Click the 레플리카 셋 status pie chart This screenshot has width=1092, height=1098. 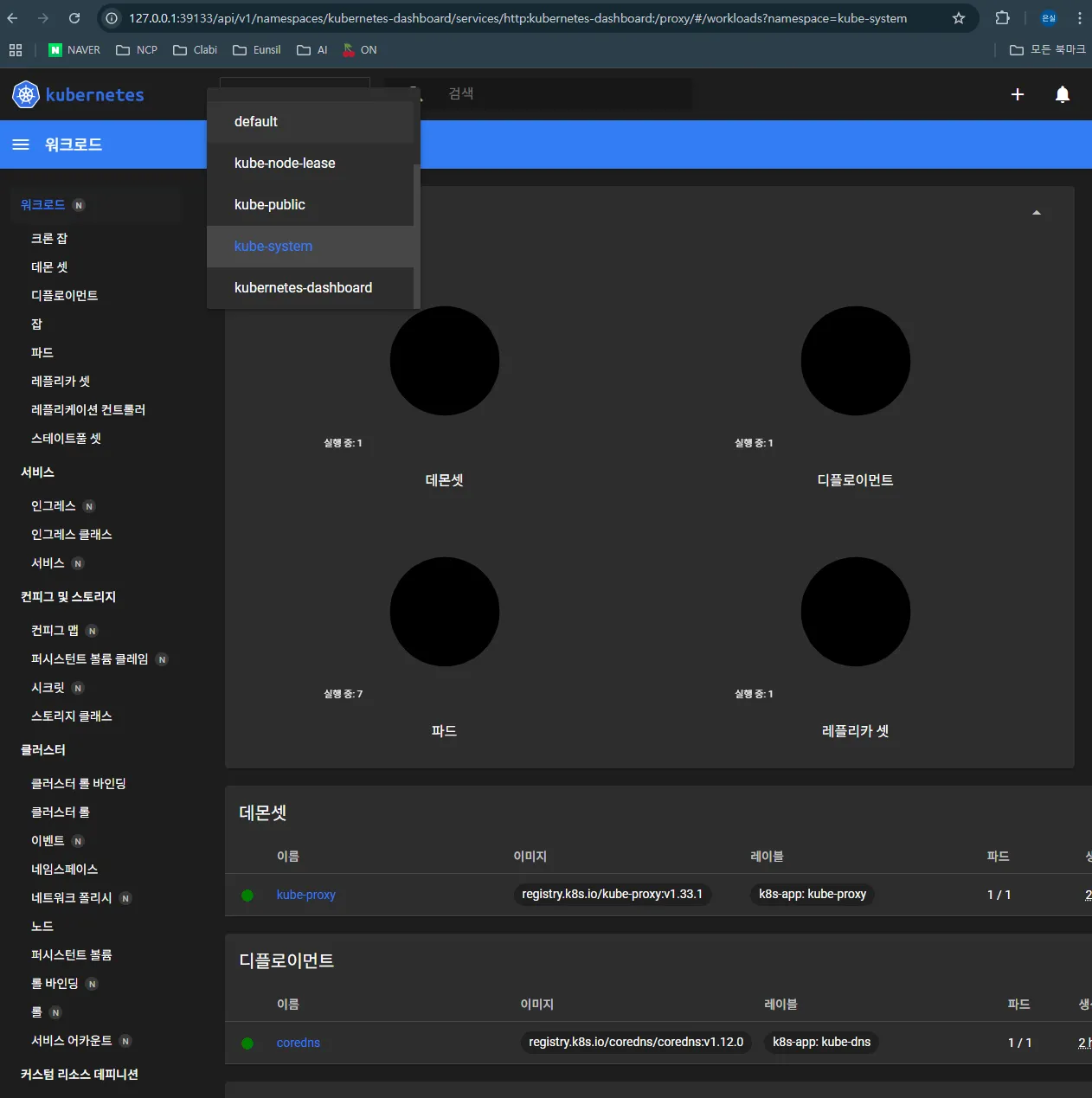[x=856, y=612]
